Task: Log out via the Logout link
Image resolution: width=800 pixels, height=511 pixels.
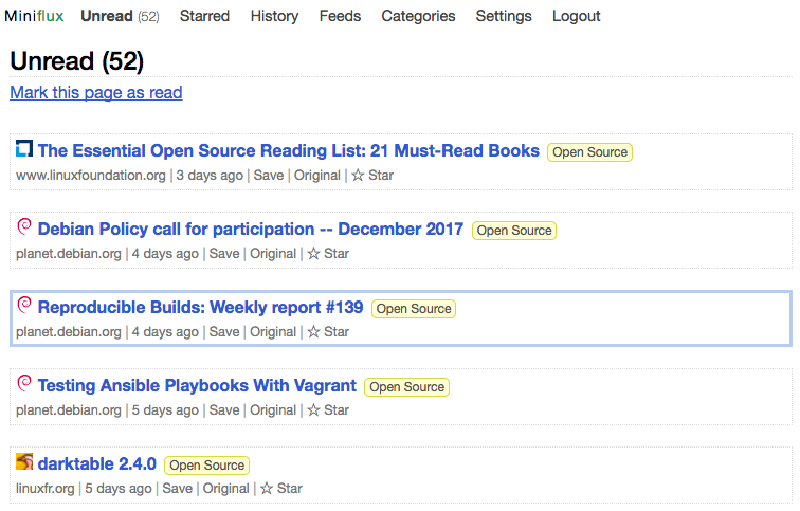Action: (576, 16)
